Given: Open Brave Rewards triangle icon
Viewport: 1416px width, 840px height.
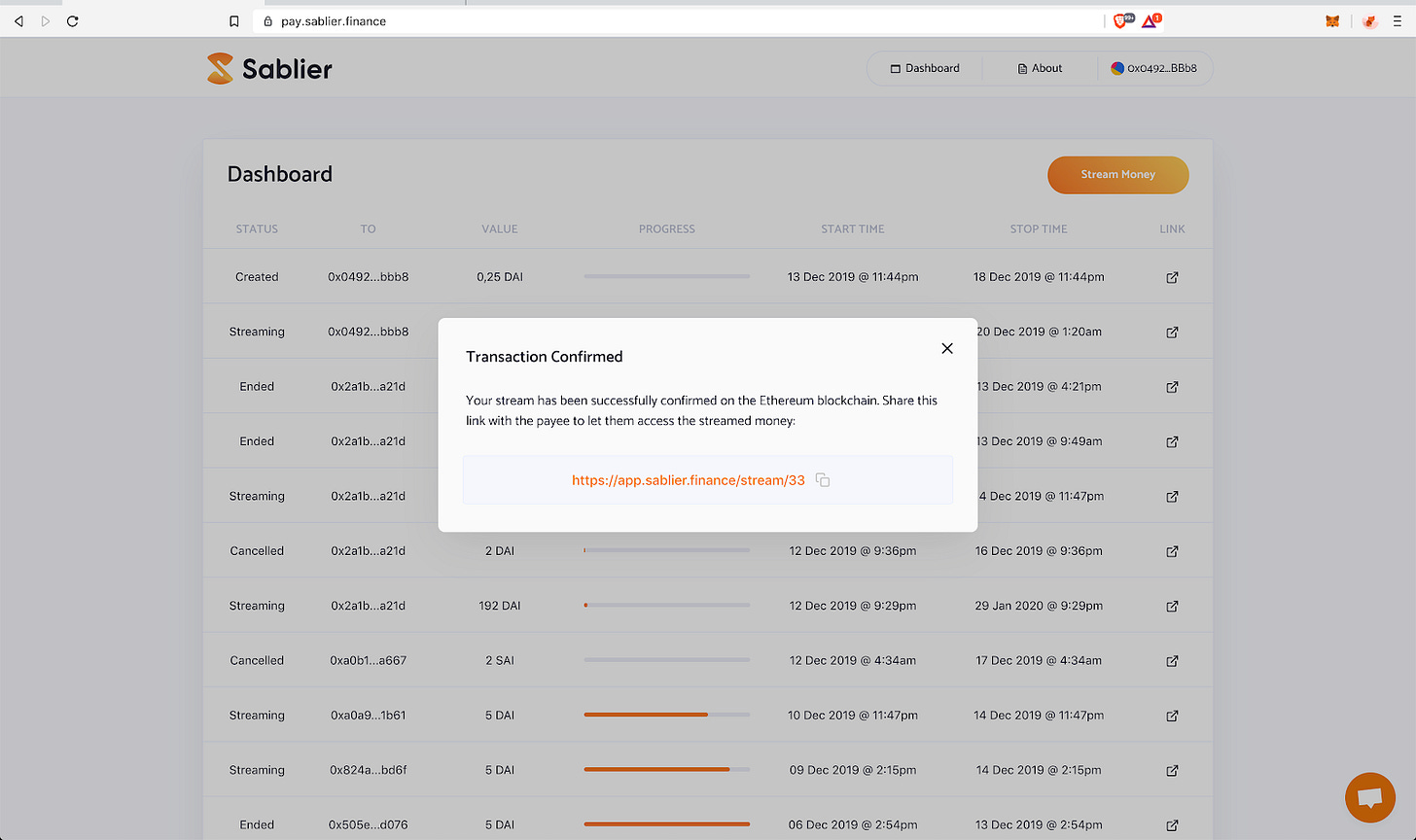Looking at the screenshot, I should pos(1151,20).
